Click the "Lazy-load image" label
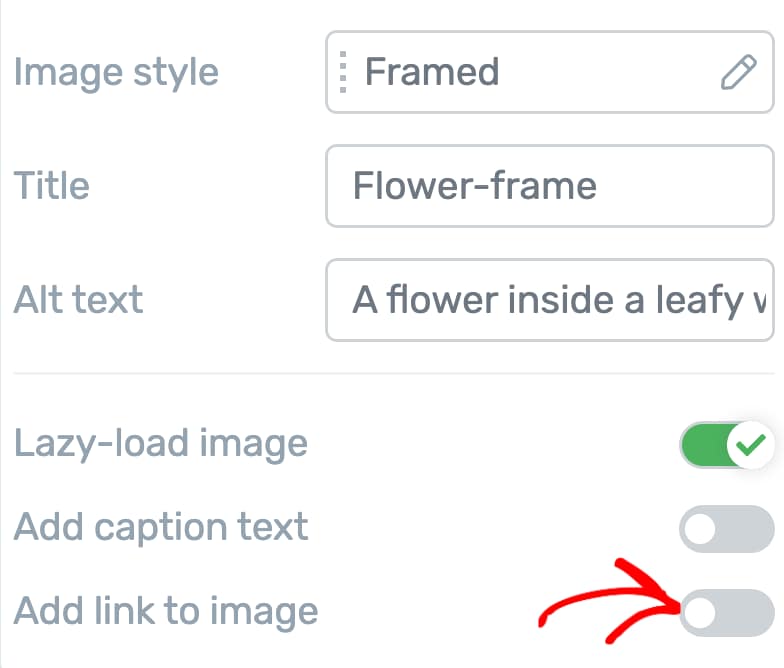 point(160,443)
